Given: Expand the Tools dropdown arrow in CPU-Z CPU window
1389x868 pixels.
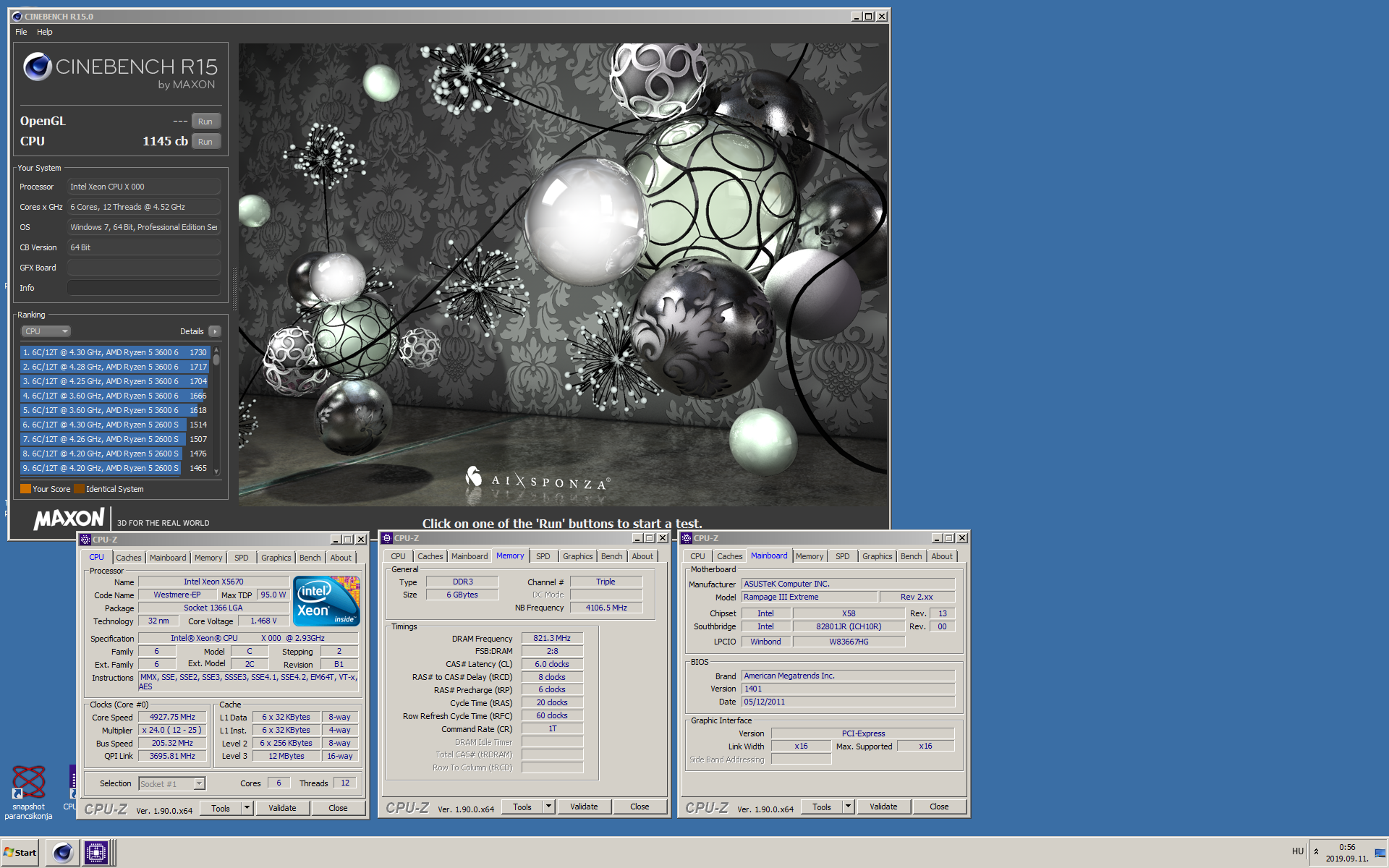Looking at the screenshot, I should click(x=247, y=808).
